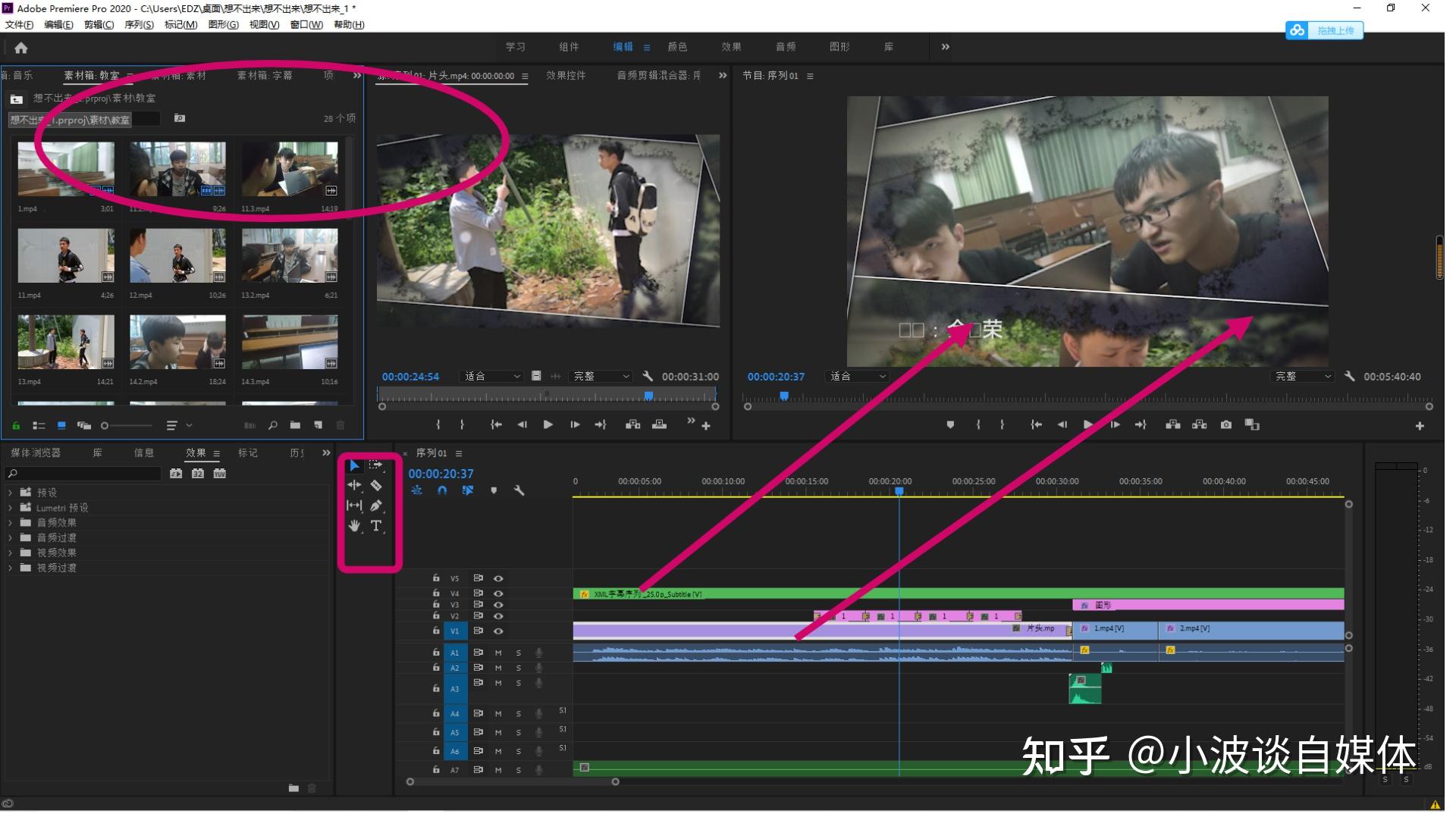Select the Razor tool
The width and height of the screenshot is (1456, 817).
tap(376, 487)
